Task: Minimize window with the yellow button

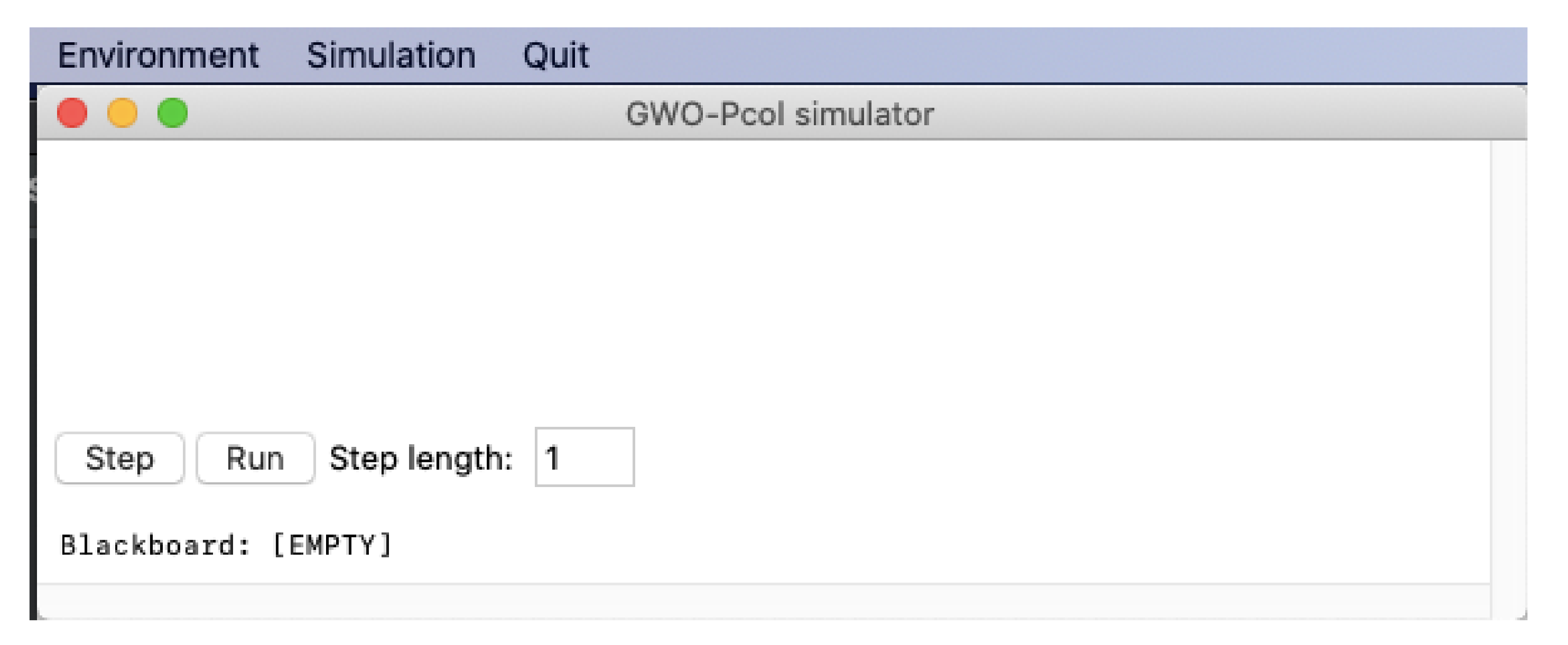Action: [x=123, y=114]
